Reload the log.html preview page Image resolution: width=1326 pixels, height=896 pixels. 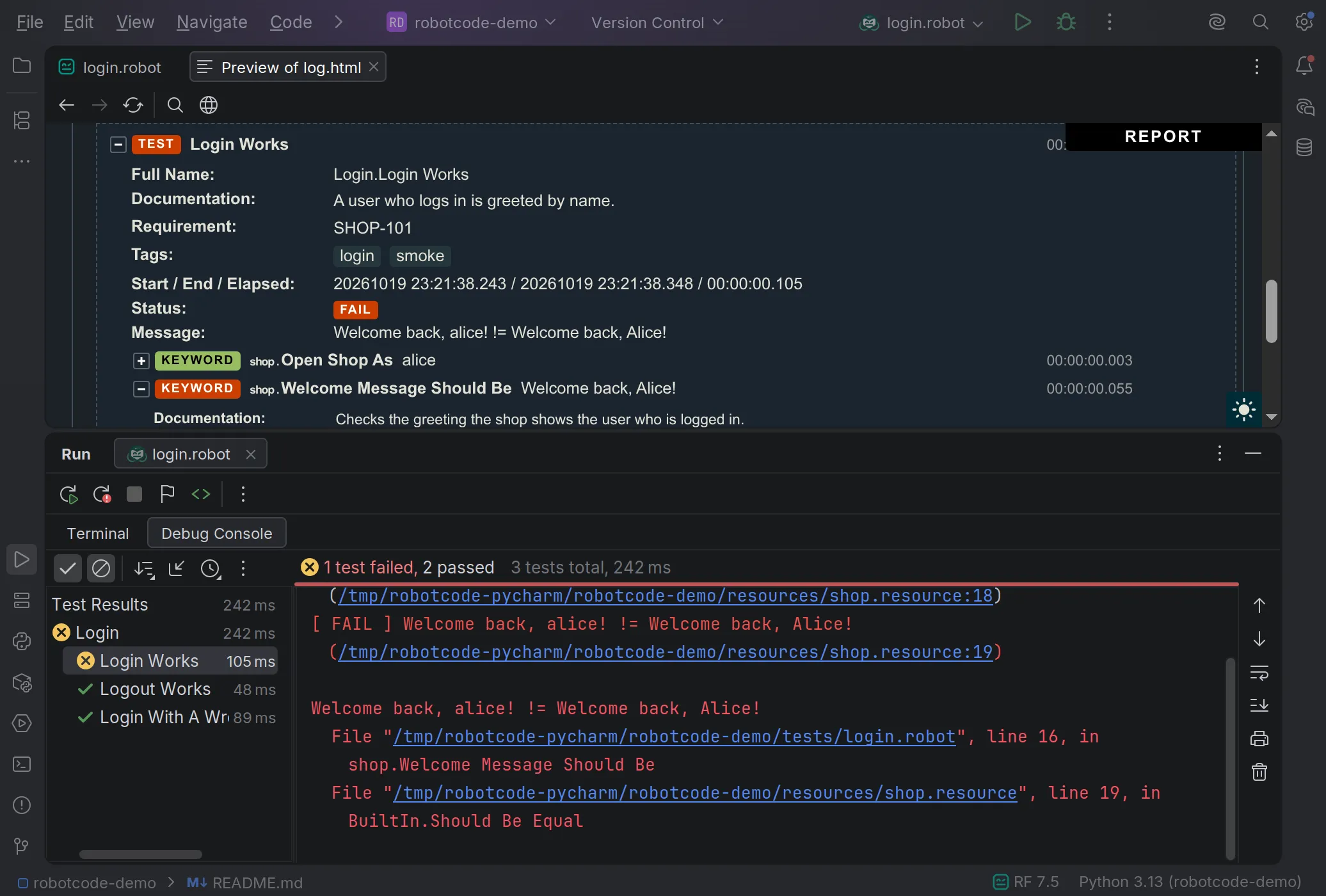click(133, 105)
